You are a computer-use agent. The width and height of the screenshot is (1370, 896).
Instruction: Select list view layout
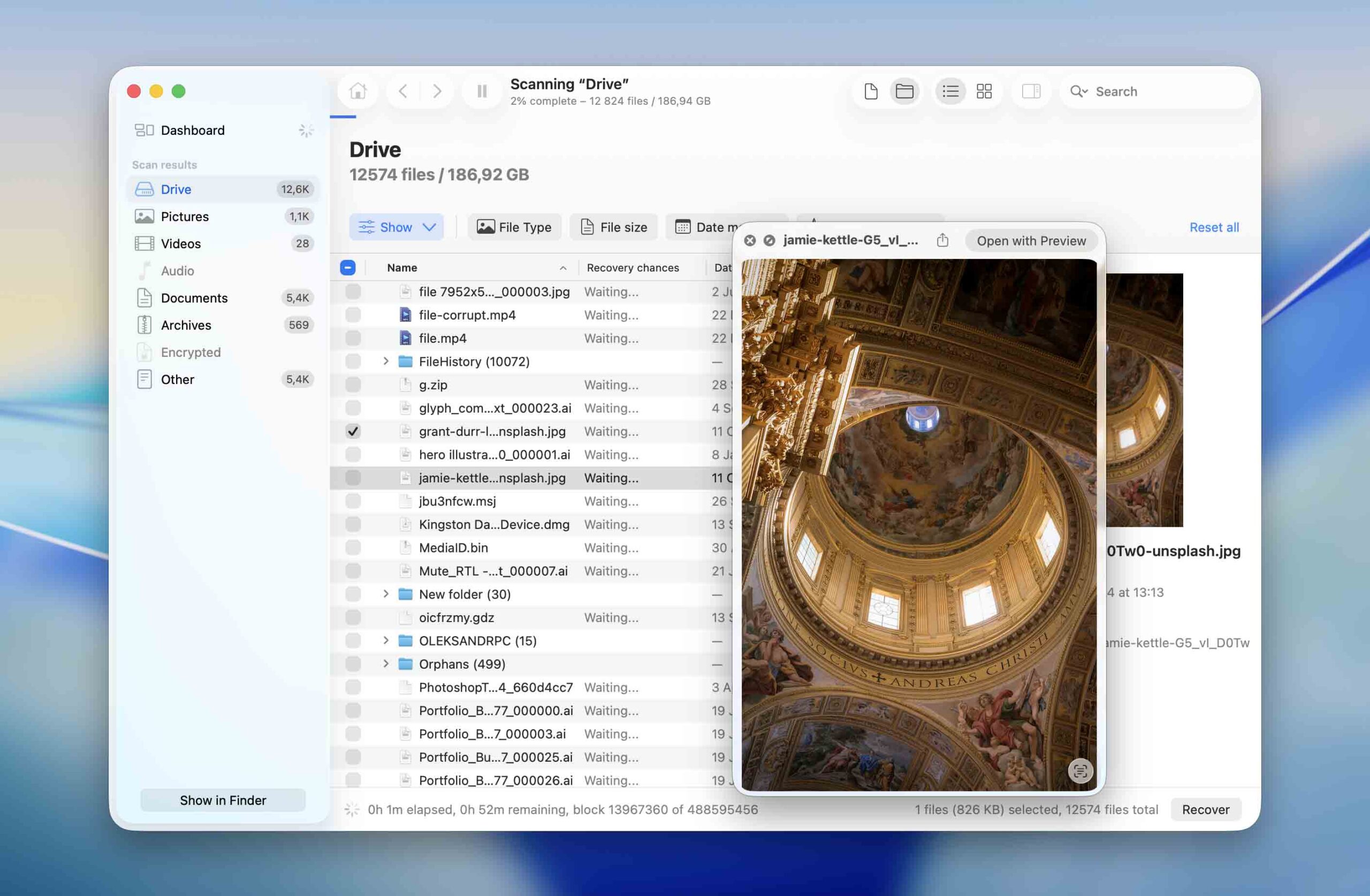(x=950, y=91)
